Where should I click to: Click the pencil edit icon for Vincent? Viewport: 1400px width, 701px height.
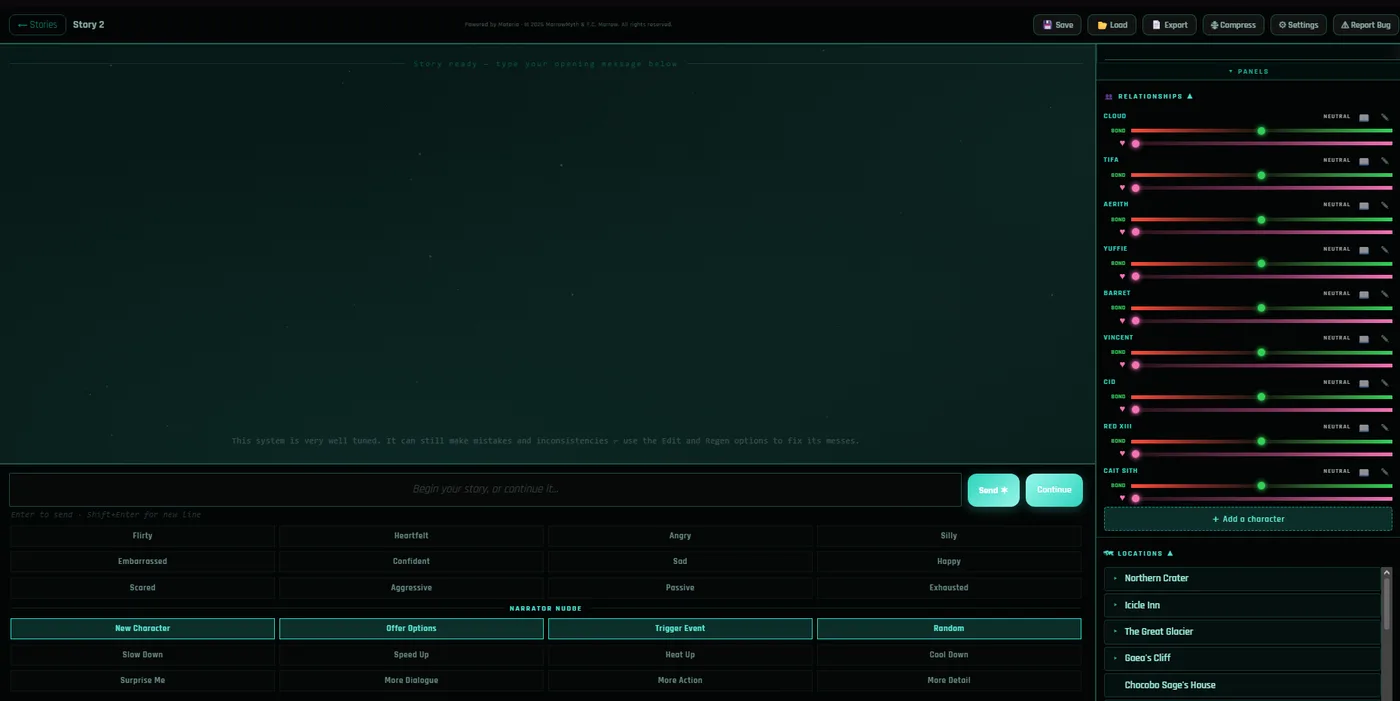coord(1385,338)
